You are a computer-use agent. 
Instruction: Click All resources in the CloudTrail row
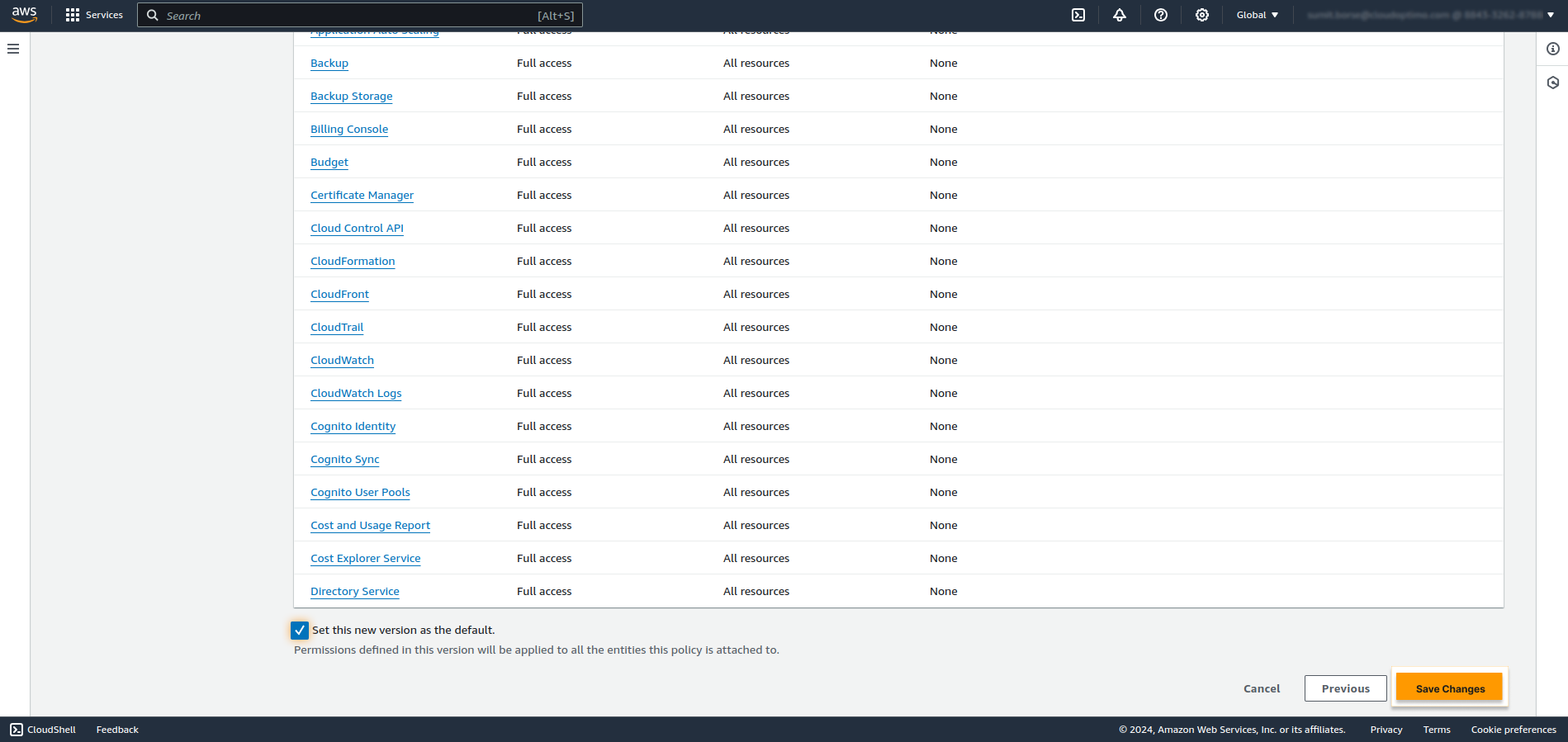(756, 327)
